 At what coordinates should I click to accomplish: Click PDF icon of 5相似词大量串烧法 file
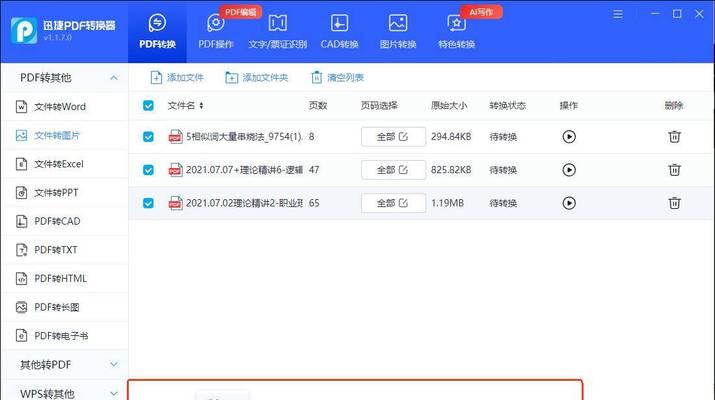tap(176, 137)
